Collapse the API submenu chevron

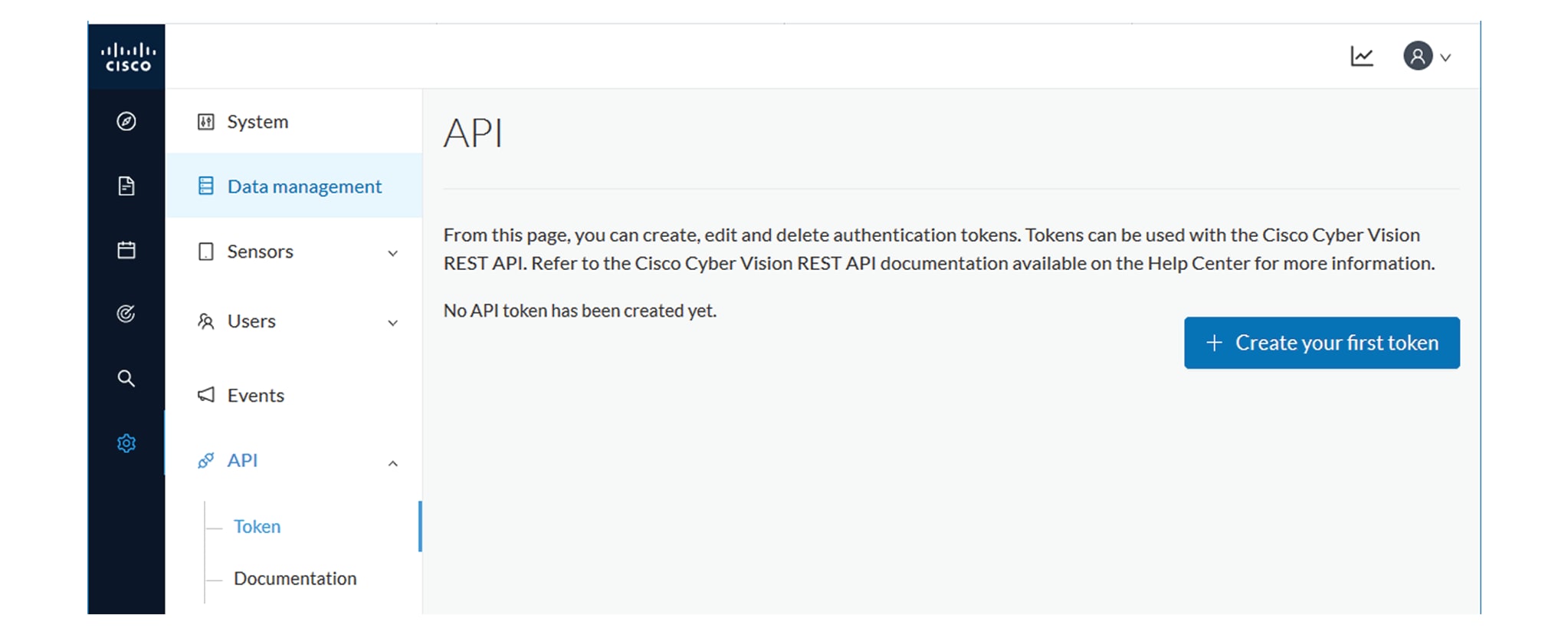(x=392, y=463)
